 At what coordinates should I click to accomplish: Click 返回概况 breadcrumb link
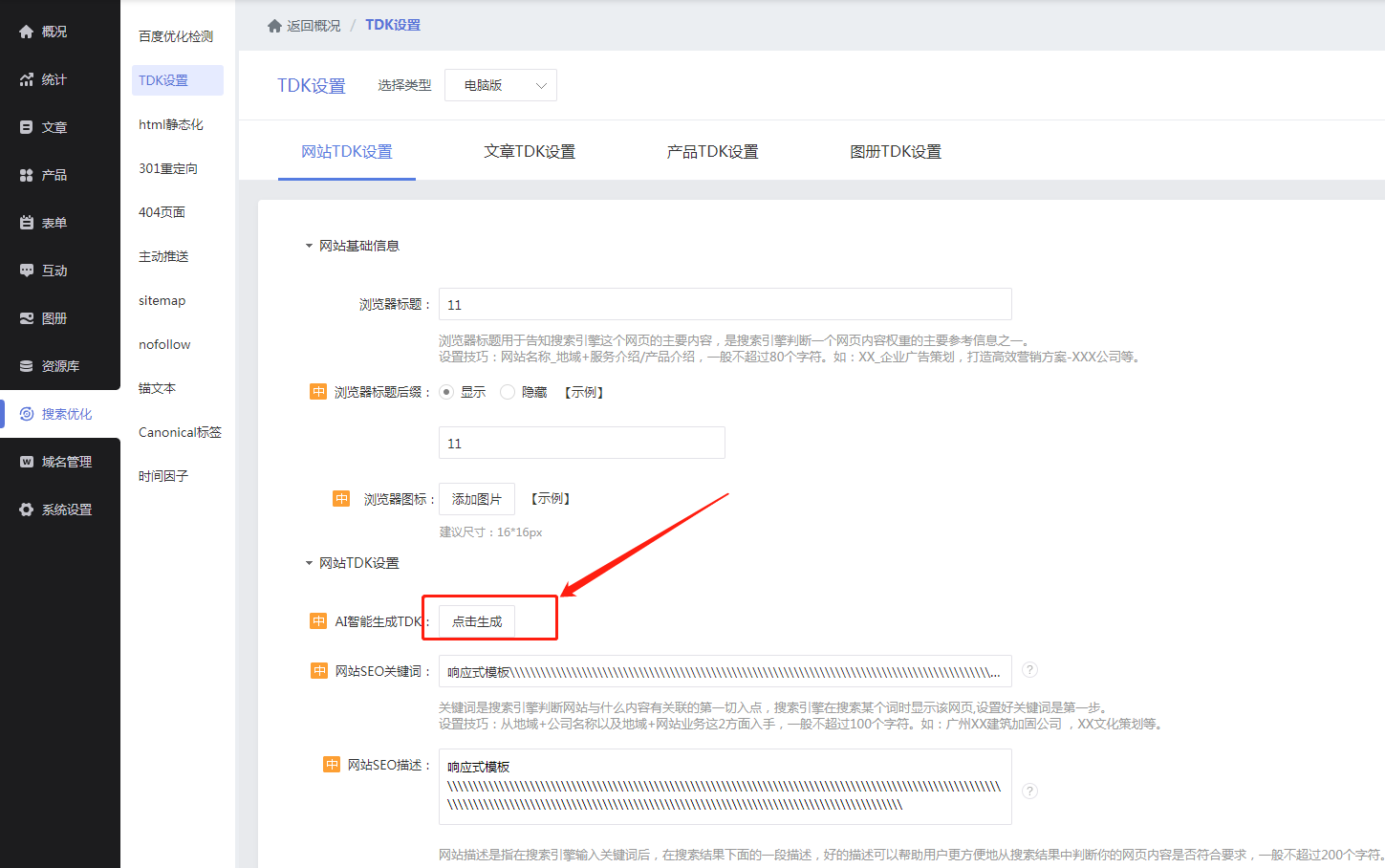(314, 26)
